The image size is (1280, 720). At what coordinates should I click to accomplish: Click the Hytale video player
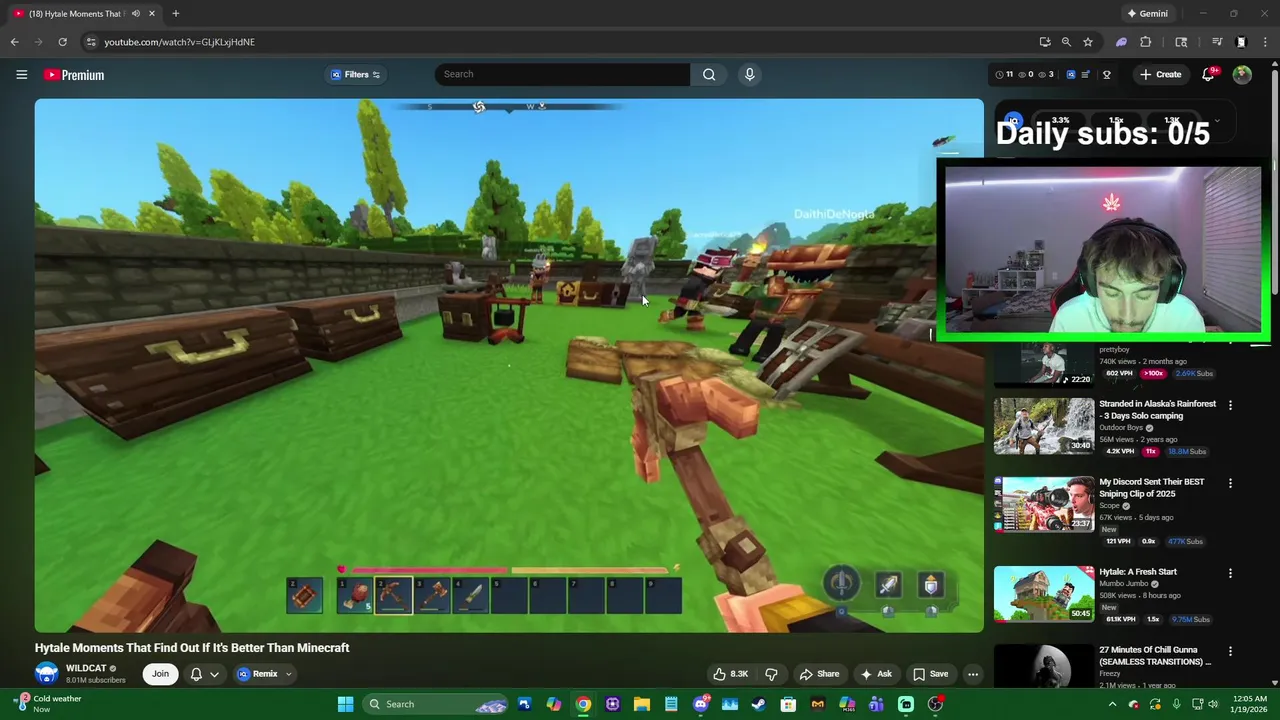pos(509,365)
